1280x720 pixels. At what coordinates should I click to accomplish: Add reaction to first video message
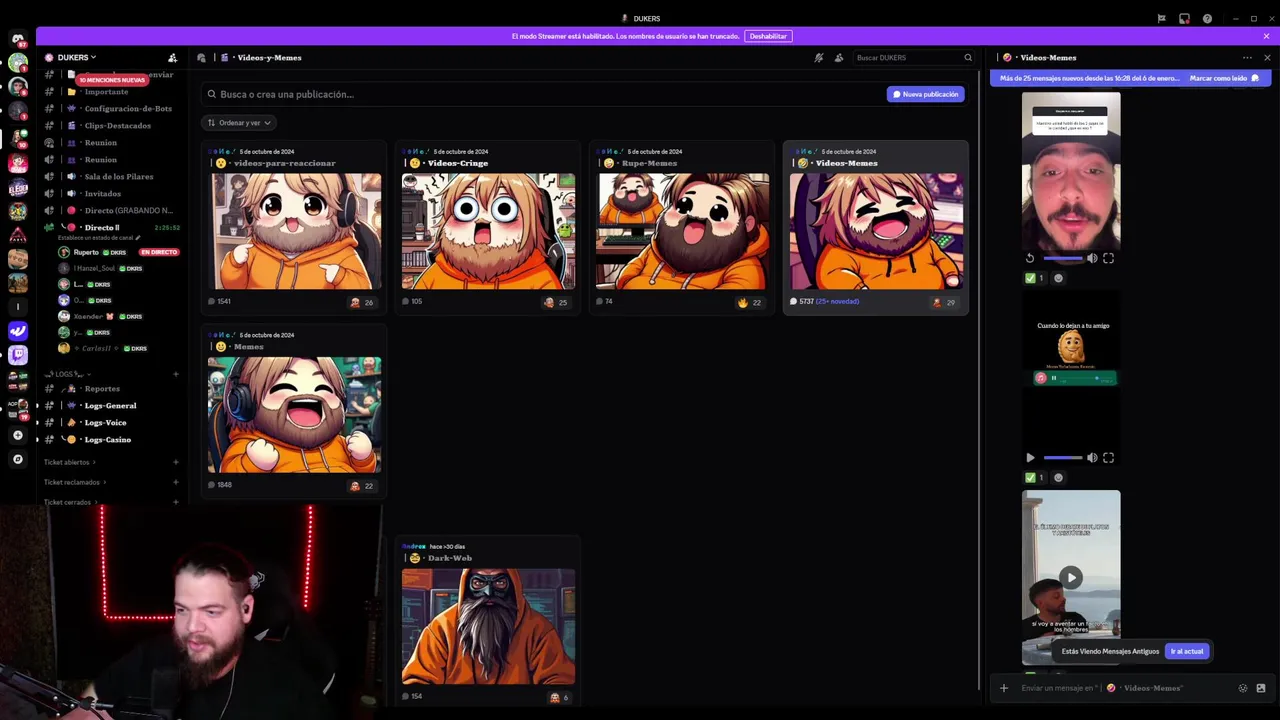1058,278
